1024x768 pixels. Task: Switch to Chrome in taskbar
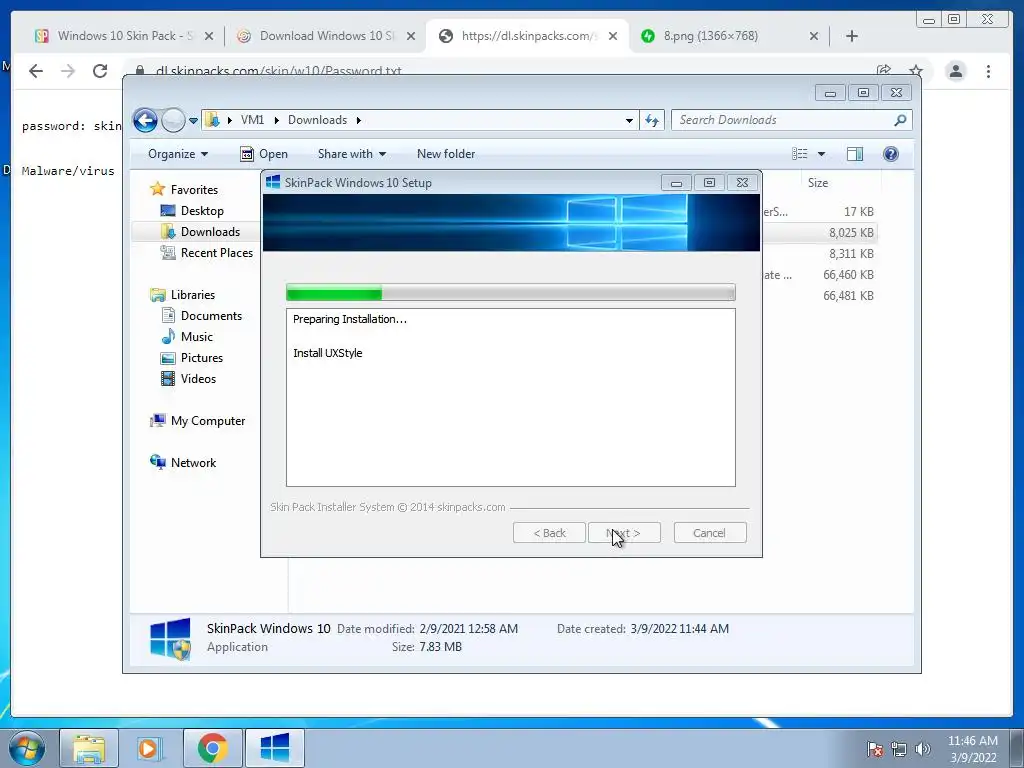coord(213,748)
